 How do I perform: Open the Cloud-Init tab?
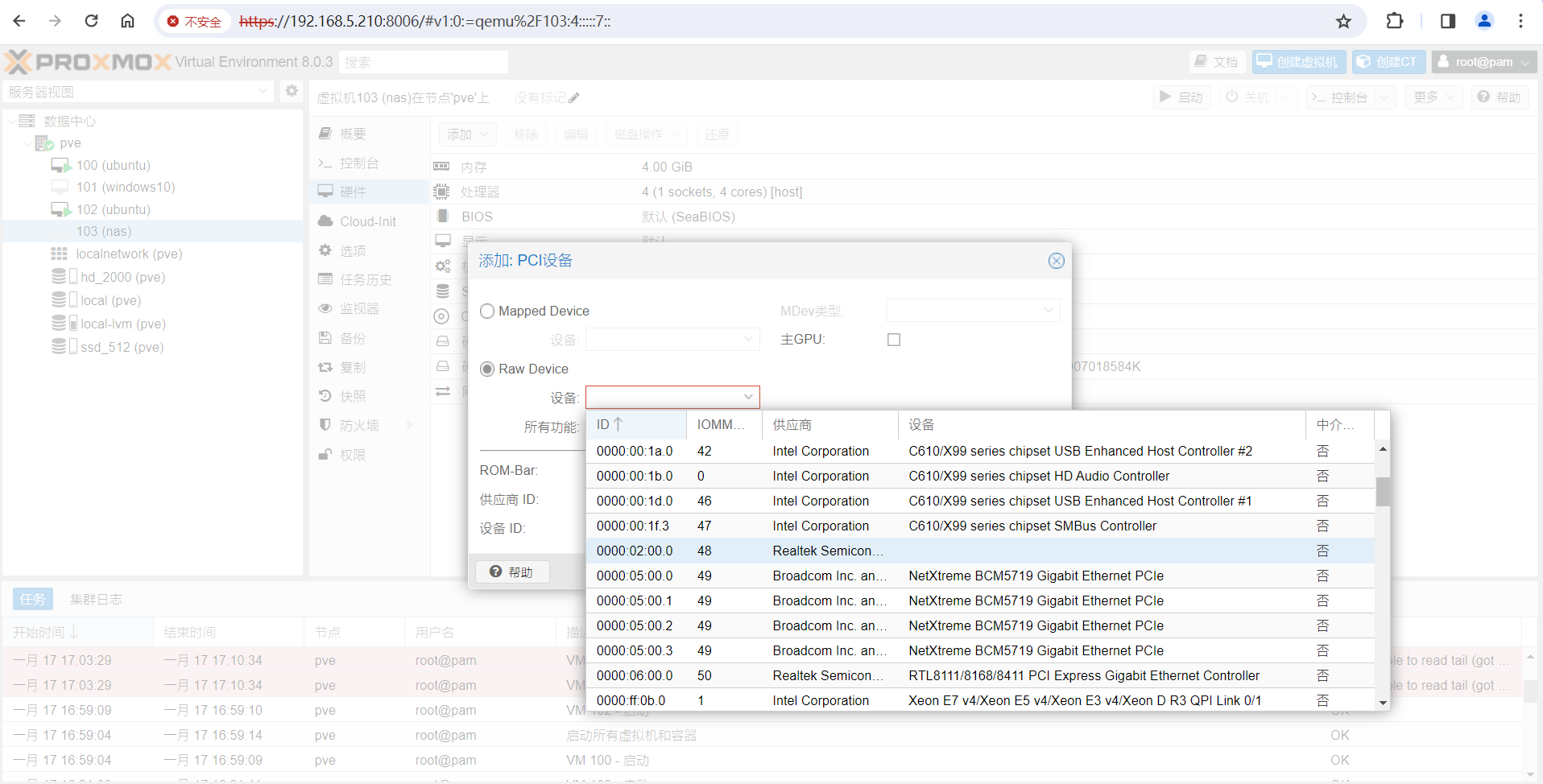point(367,221)
